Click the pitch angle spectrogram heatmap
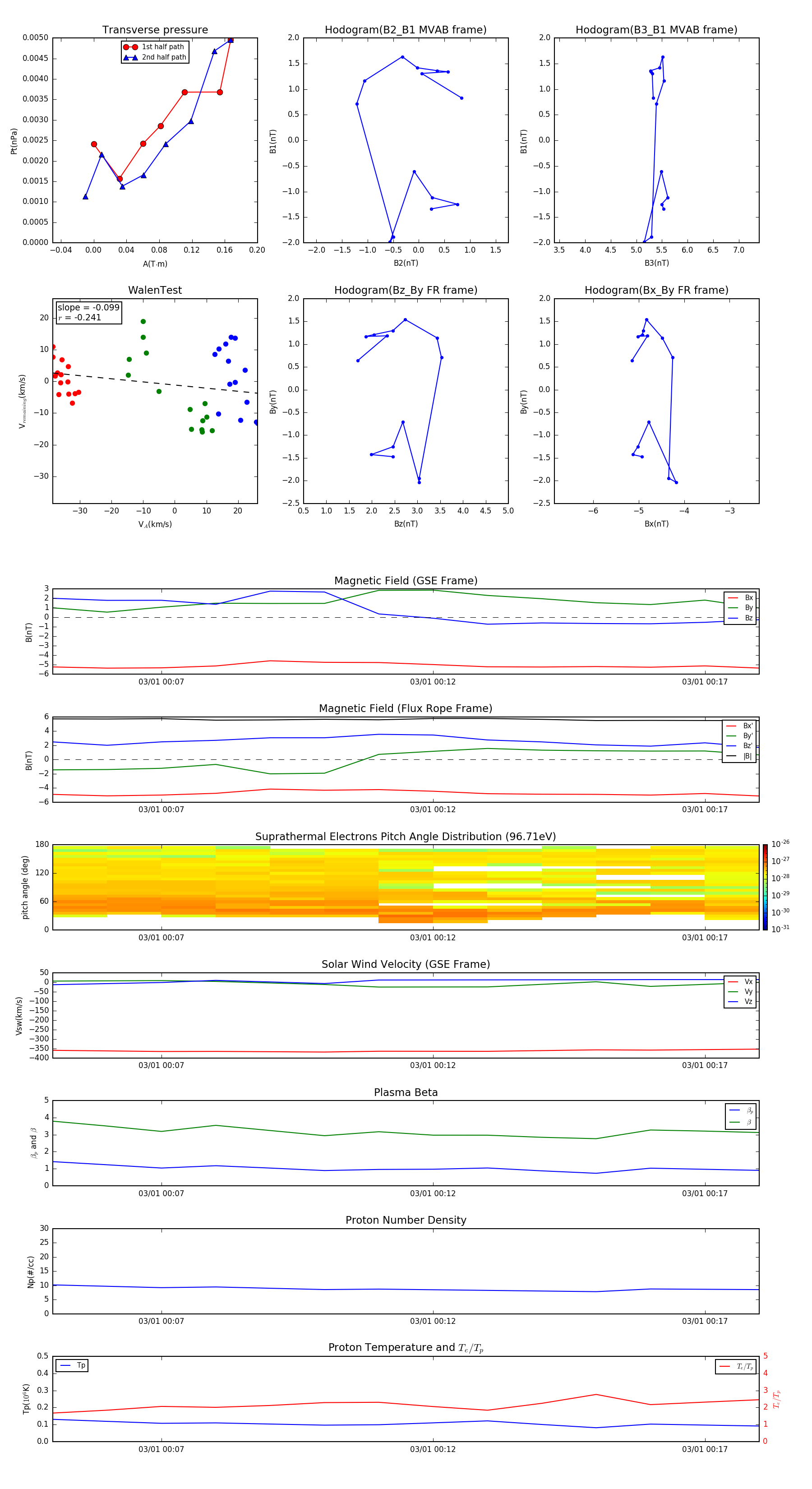This screenshot has width=812, height=1489. pyautogui.click(x=406, y=887)
